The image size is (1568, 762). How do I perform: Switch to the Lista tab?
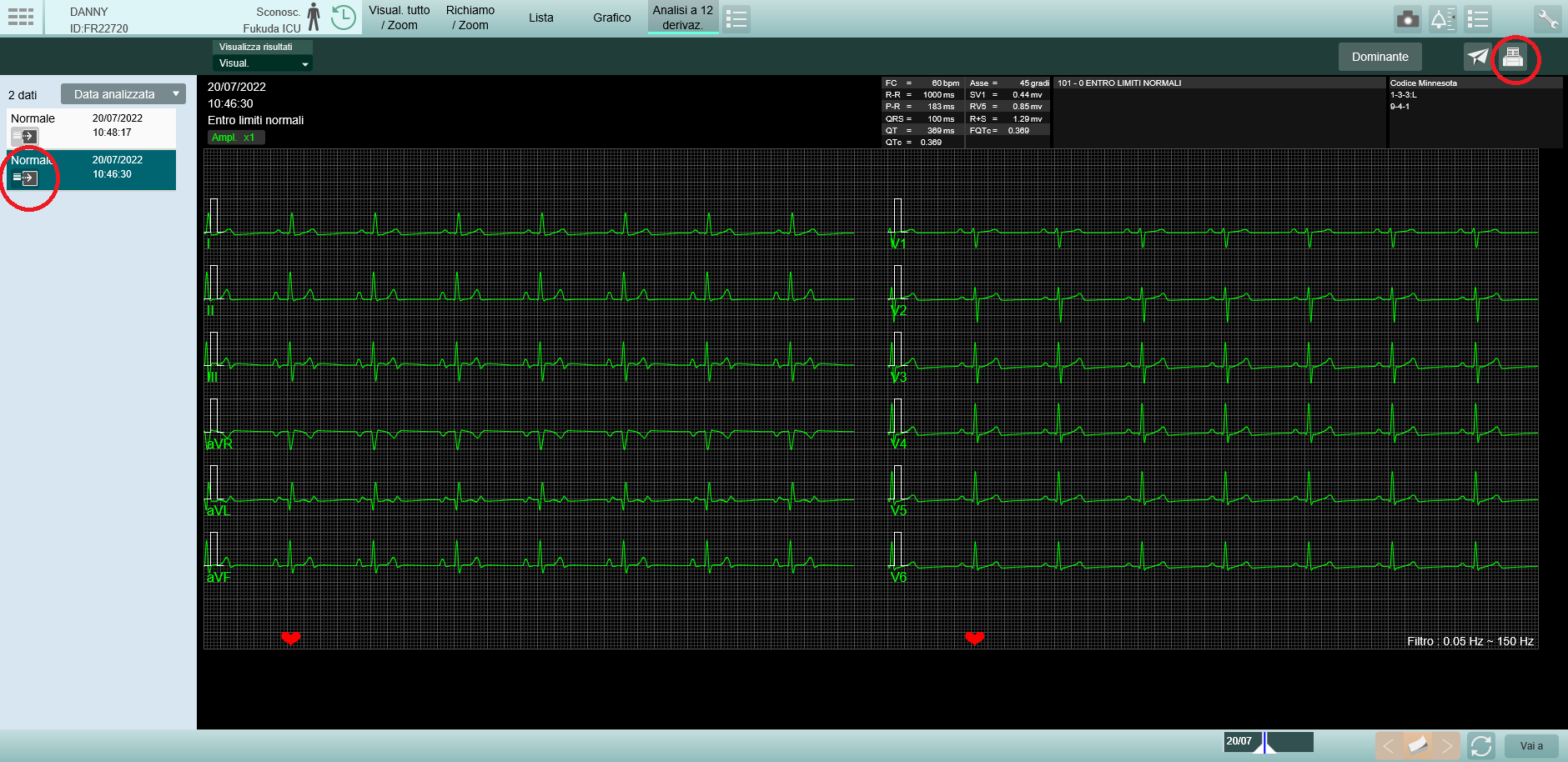(541, 18)
